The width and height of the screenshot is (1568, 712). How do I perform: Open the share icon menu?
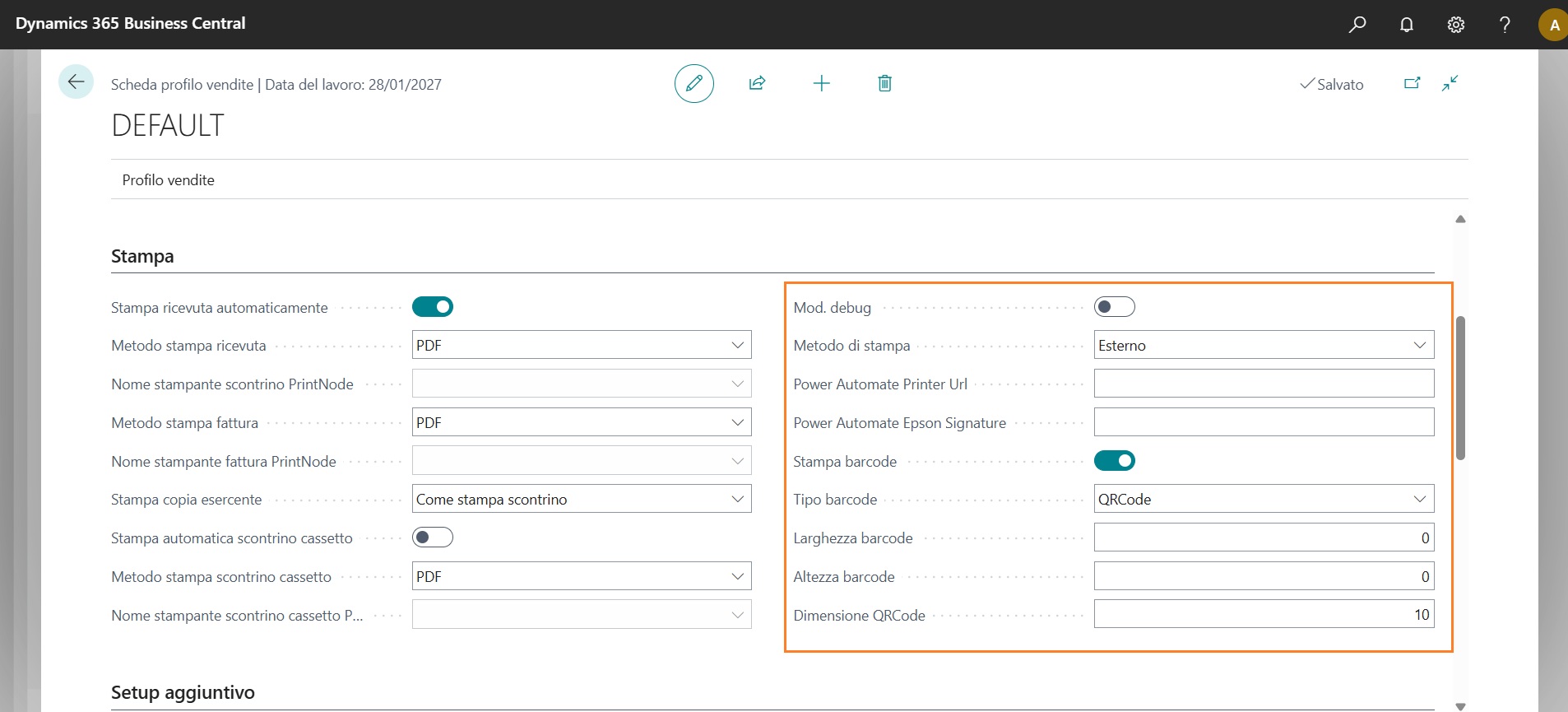(757, 83)
